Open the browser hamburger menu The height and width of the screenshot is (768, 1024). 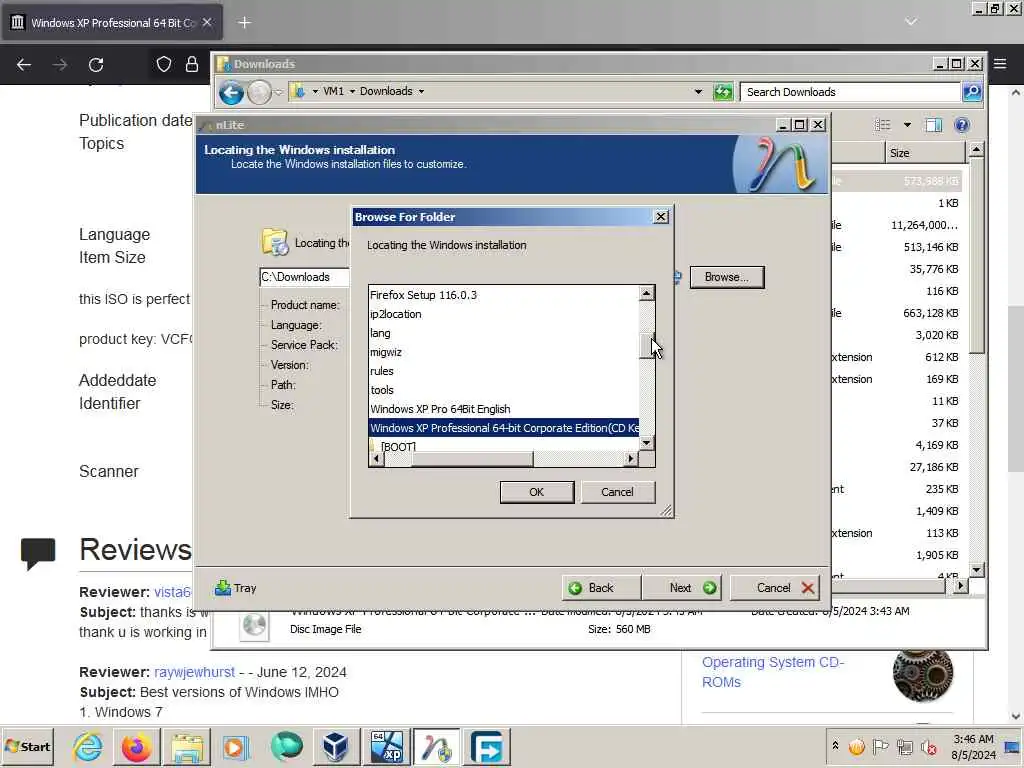(x=1000, y=64)
